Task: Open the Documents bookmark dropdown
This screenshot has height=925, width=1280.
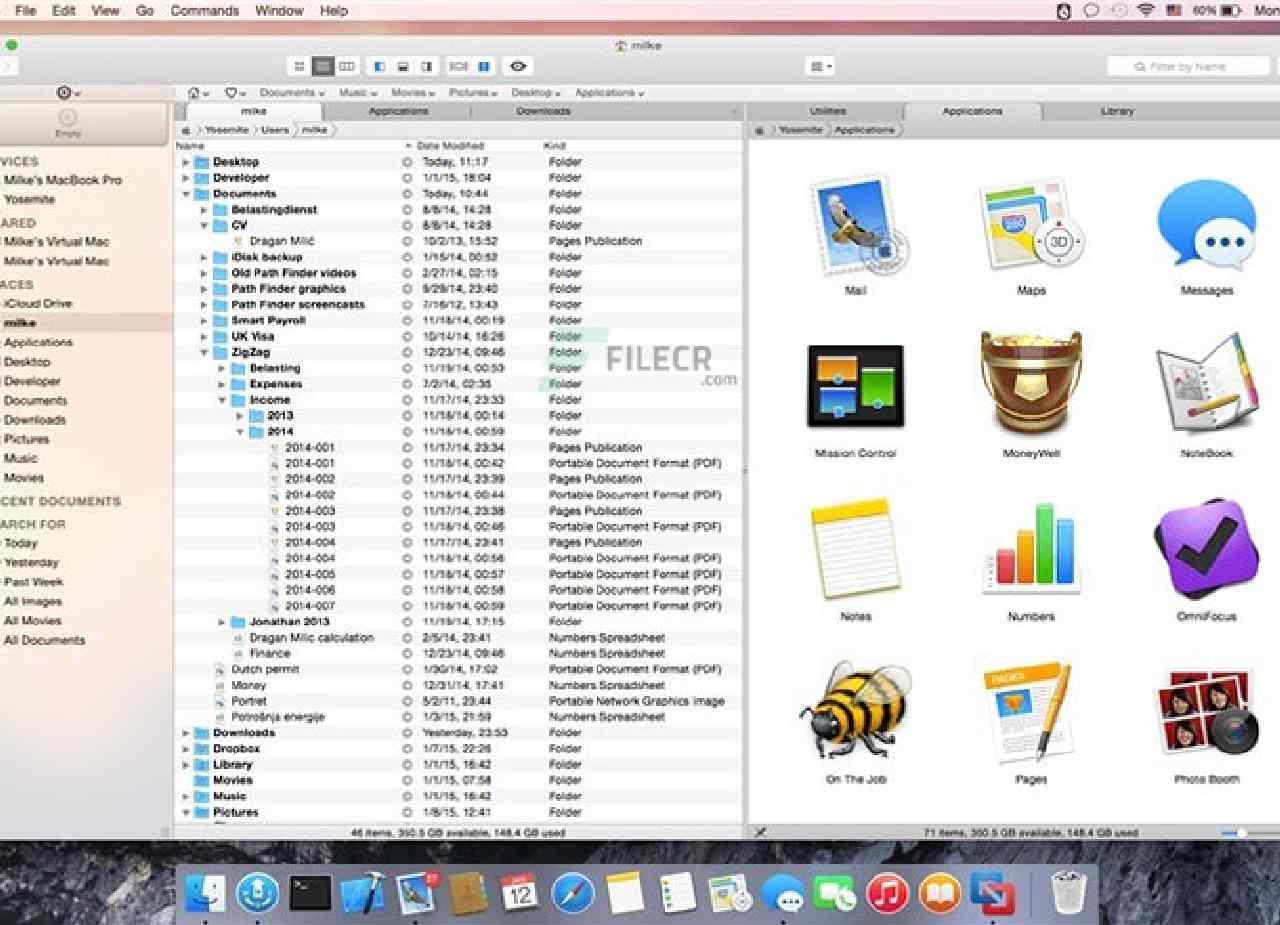Action: click(291, 92)
